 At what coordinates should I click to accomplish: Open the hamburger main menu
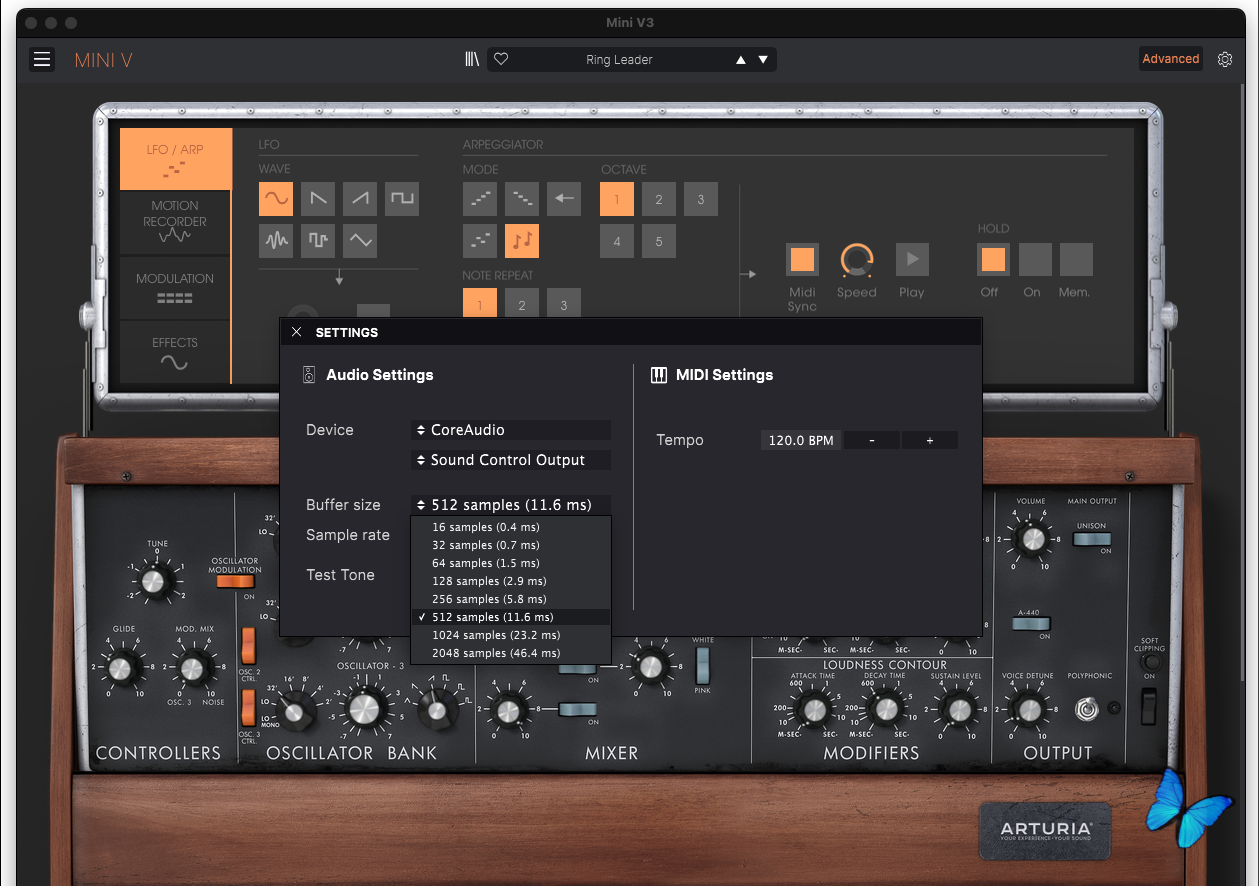[42, 60]
